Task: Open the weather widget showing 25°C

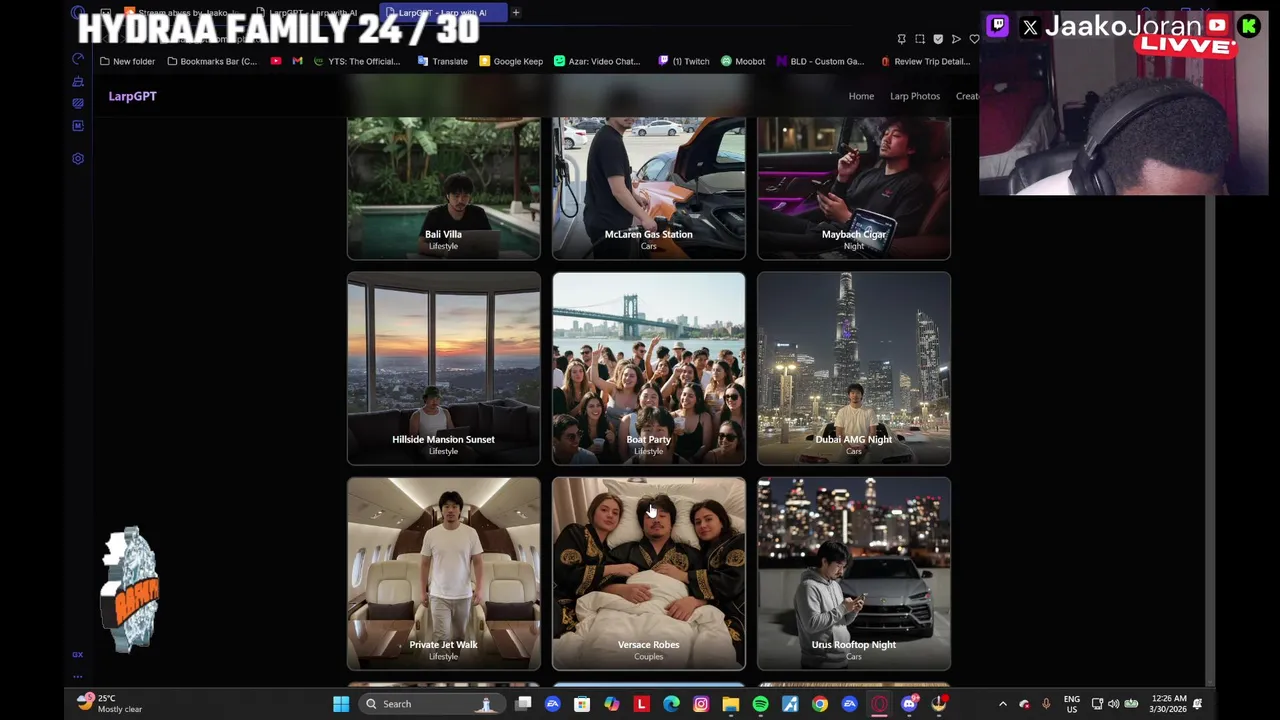Action: [111, 704]
